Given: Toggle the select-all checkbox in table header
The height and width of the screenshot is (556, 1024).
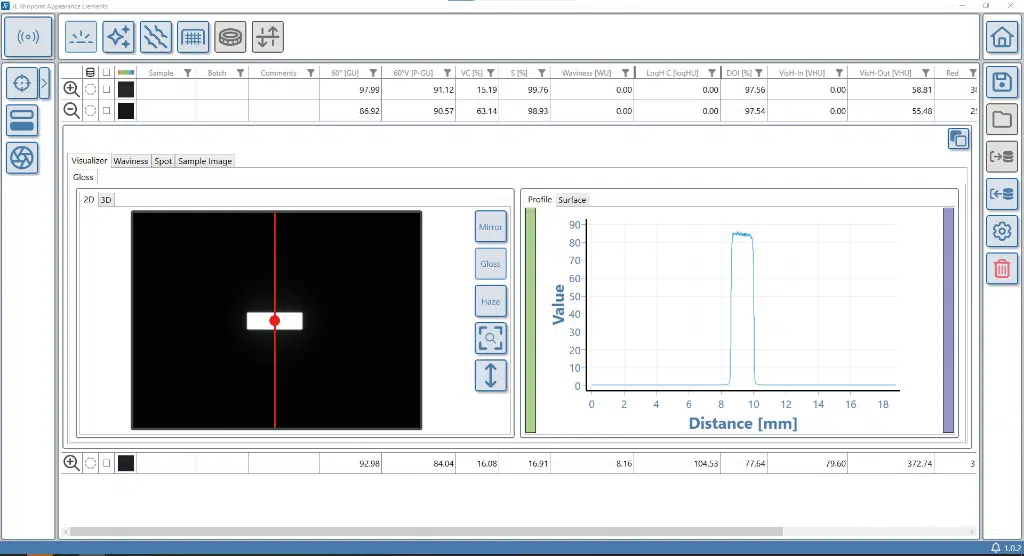Looking at the screenshot, I should 106,73.
